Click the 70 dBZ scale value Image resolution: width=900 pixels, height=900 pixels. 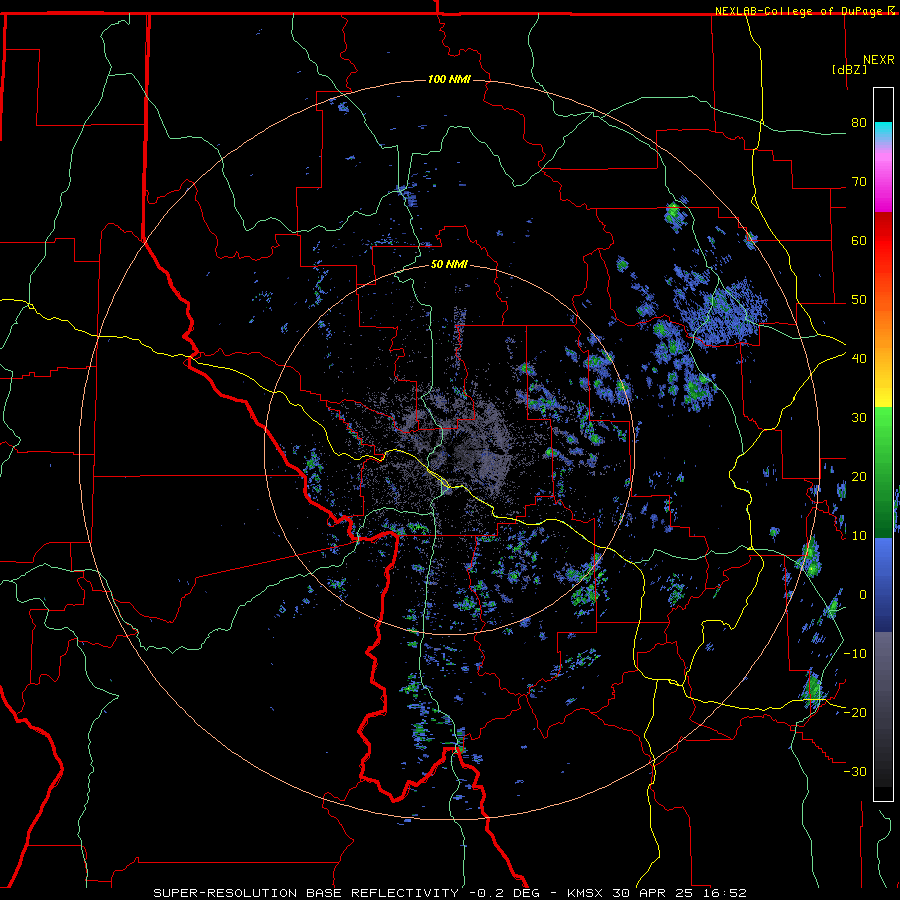coord(859,182)
